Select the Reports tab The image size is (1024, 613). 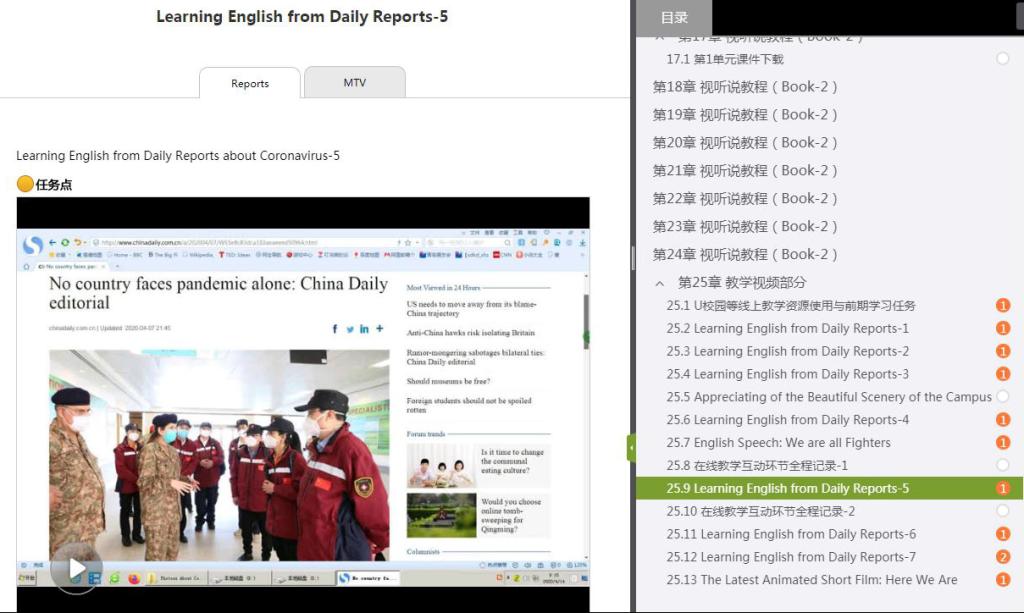pyautogui.click(x=250, y=84)
